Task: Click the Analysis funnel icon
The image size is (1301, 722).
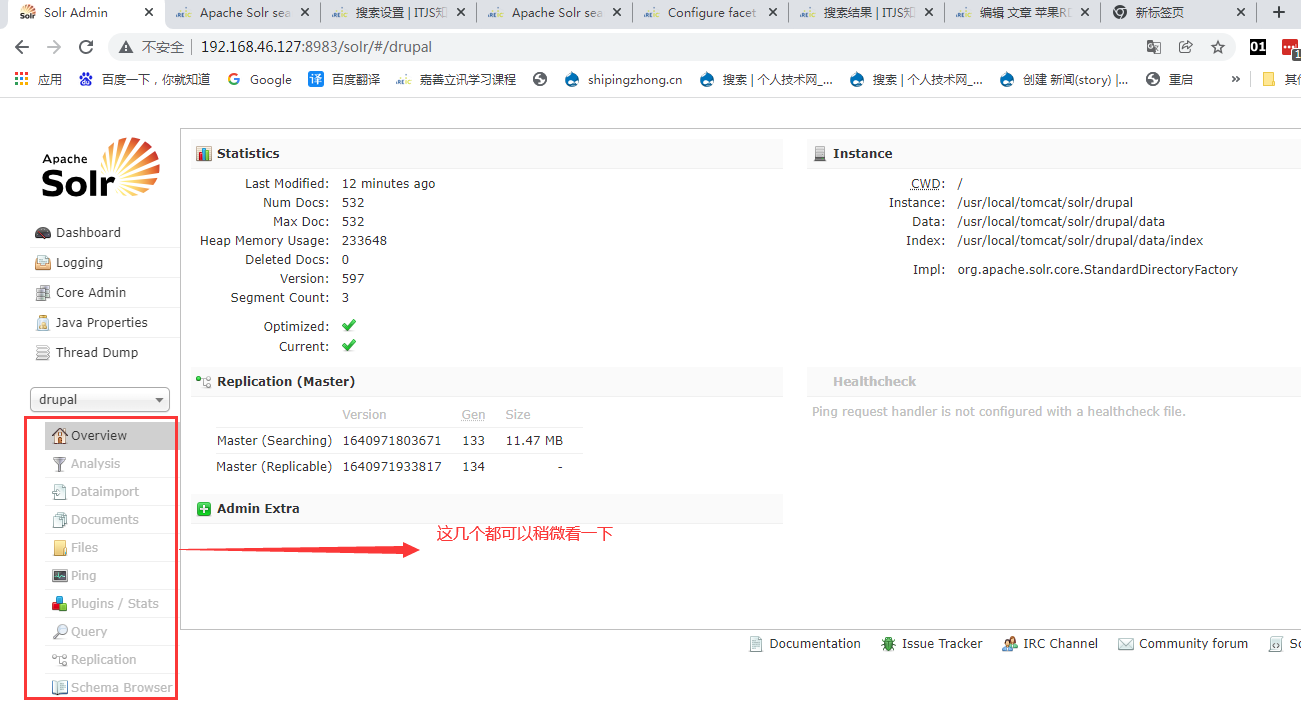Action: coord(60,464)
